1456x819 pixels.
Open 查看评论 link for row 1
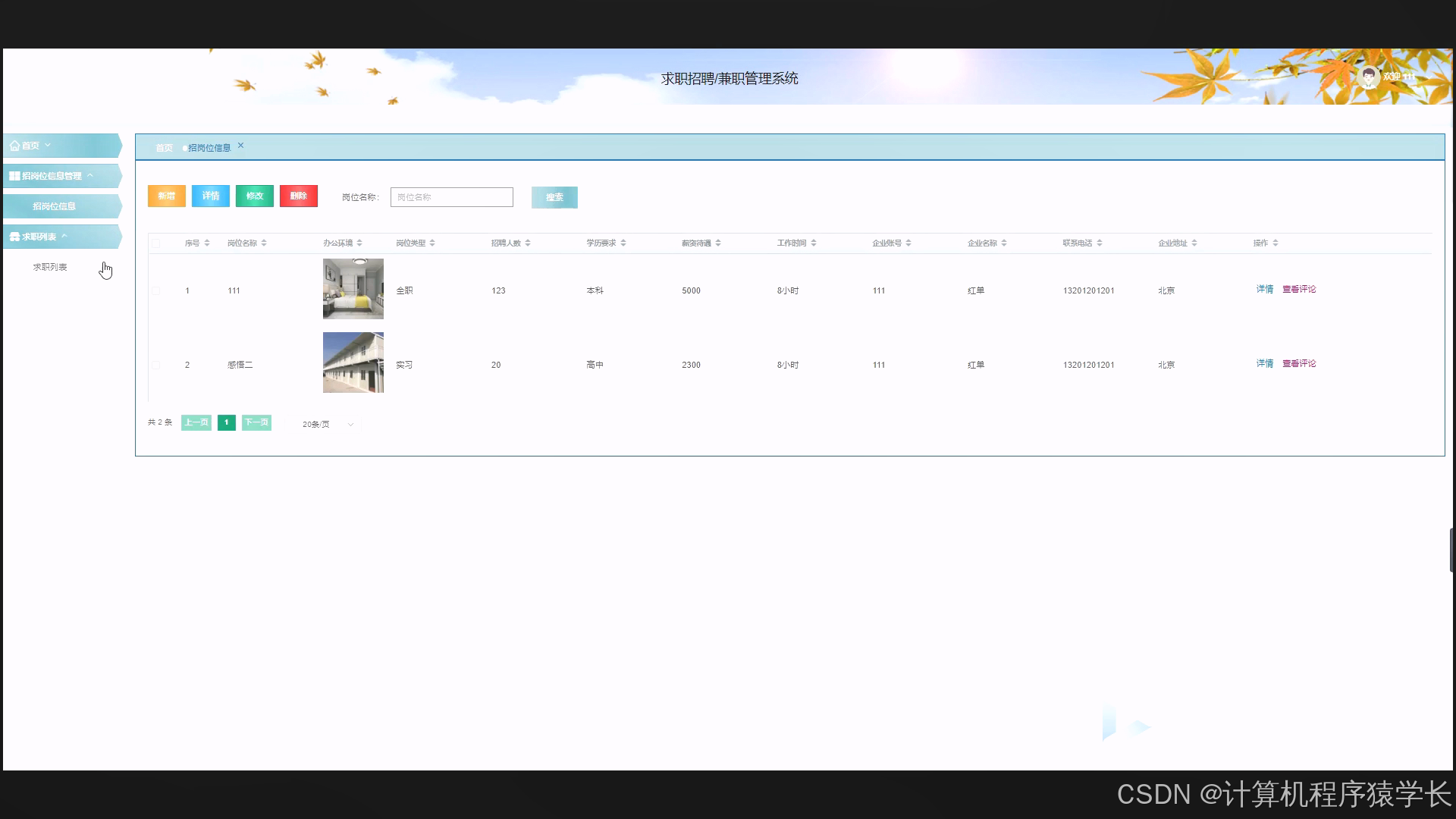tap(1299, 290)
